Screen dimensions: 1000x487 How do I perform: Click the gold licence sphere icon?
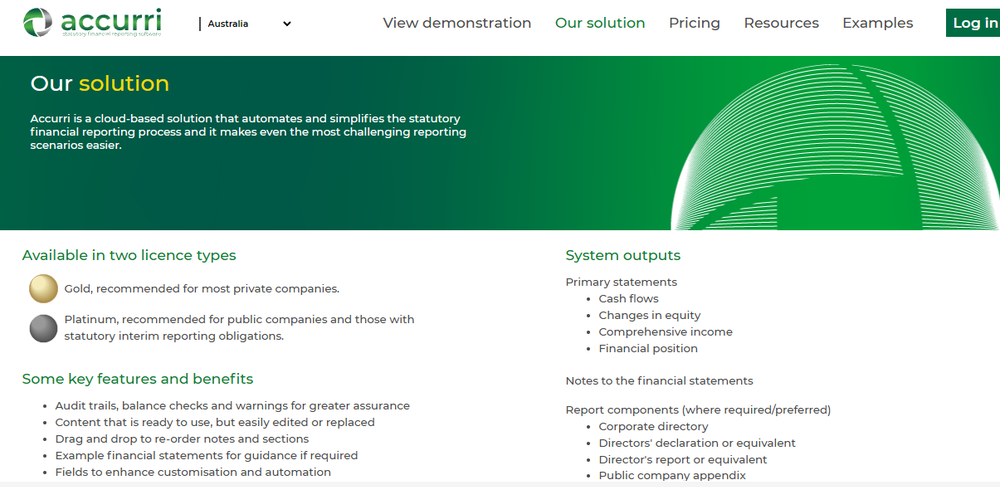44,289
